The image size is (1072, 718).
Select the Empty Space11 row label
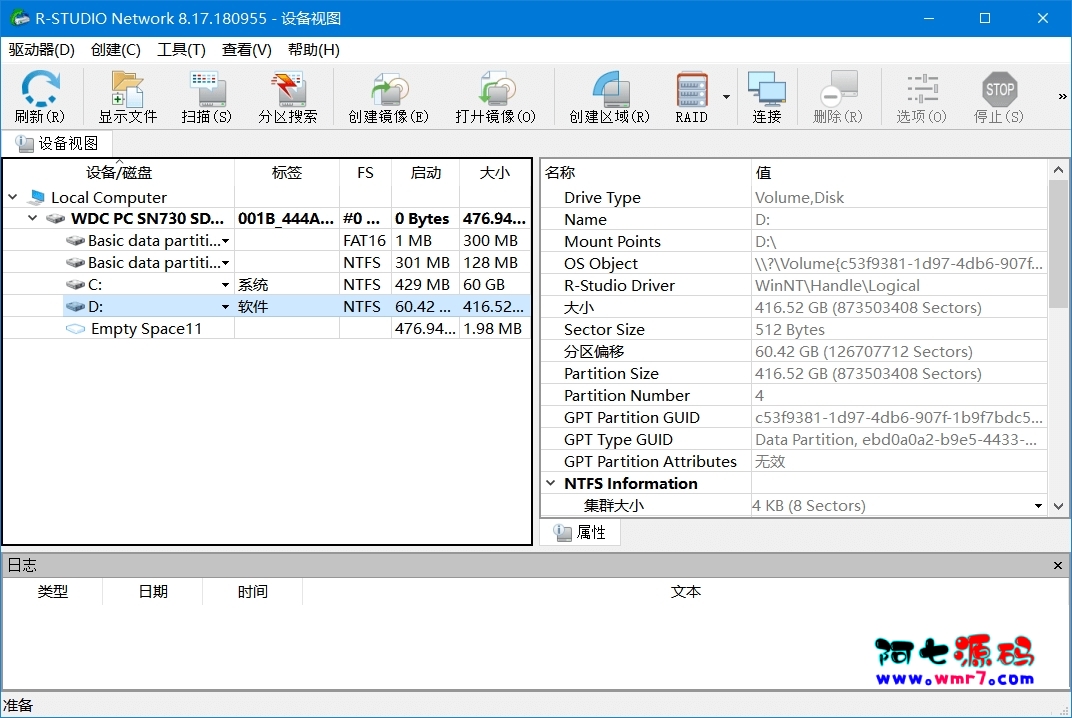[x=146, y=329]
